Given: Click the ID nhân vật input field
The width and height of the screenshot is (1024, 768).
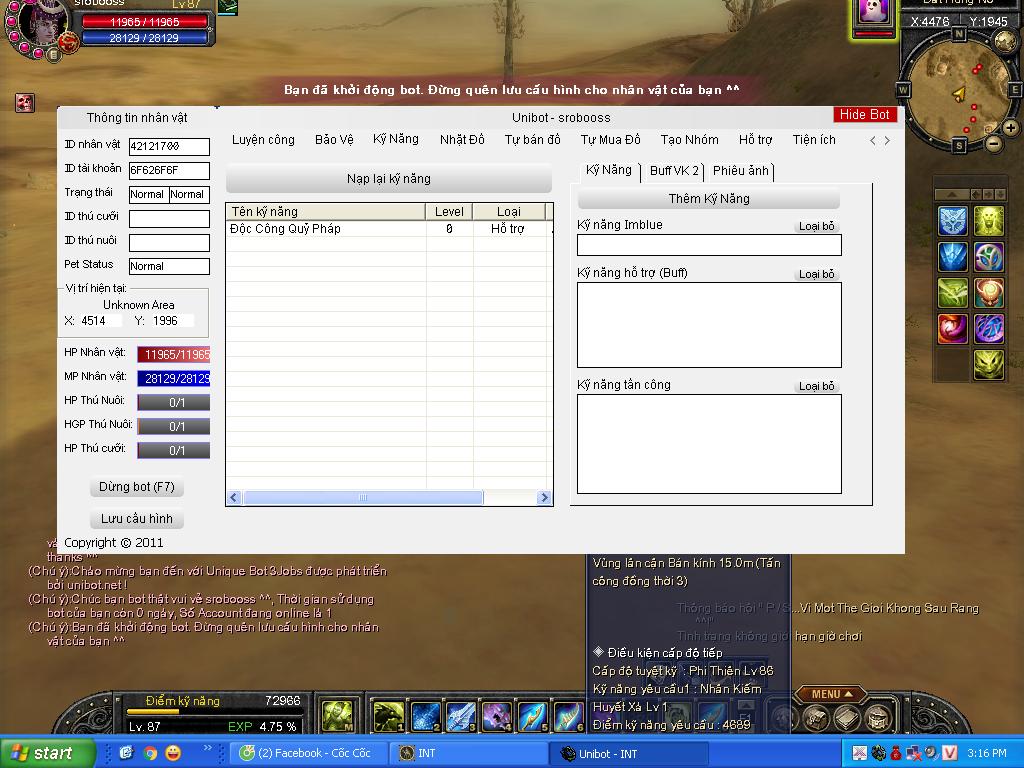Looking at the screenshot, I should [169, 146].
